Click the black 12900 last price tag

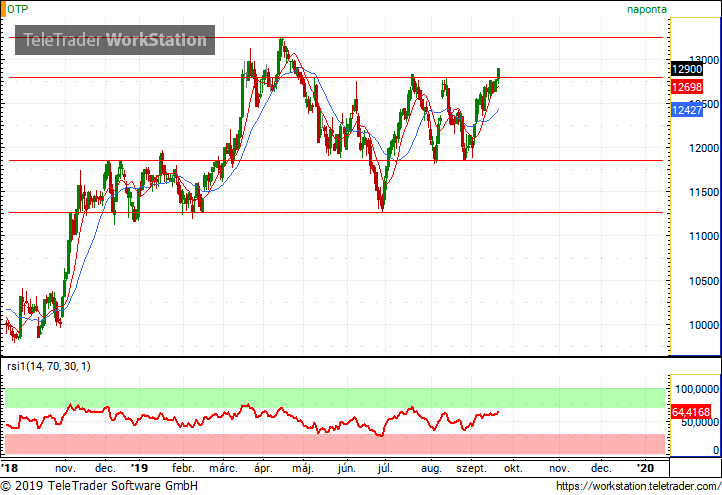pyautogui.click(x=687, y=69)
